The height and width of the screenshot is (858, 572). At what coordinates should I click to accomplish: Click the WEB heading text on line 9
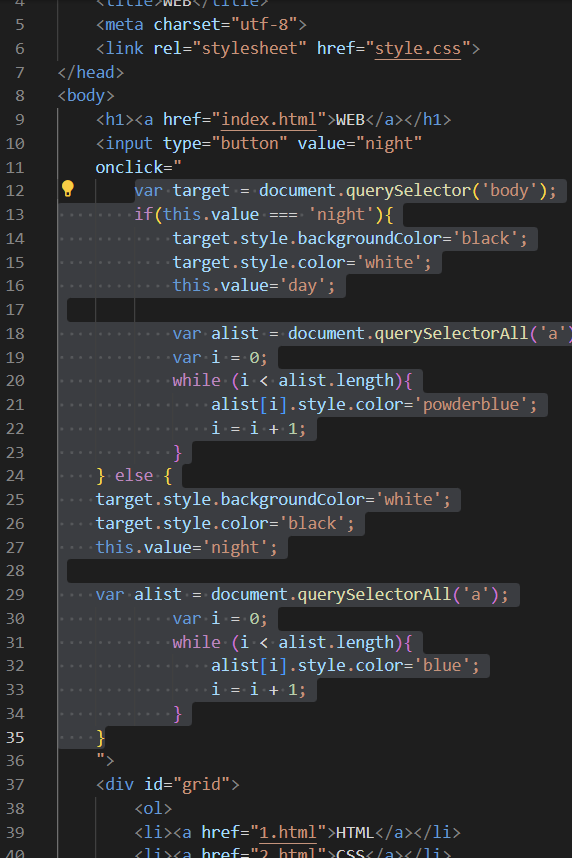pos(350,120)
